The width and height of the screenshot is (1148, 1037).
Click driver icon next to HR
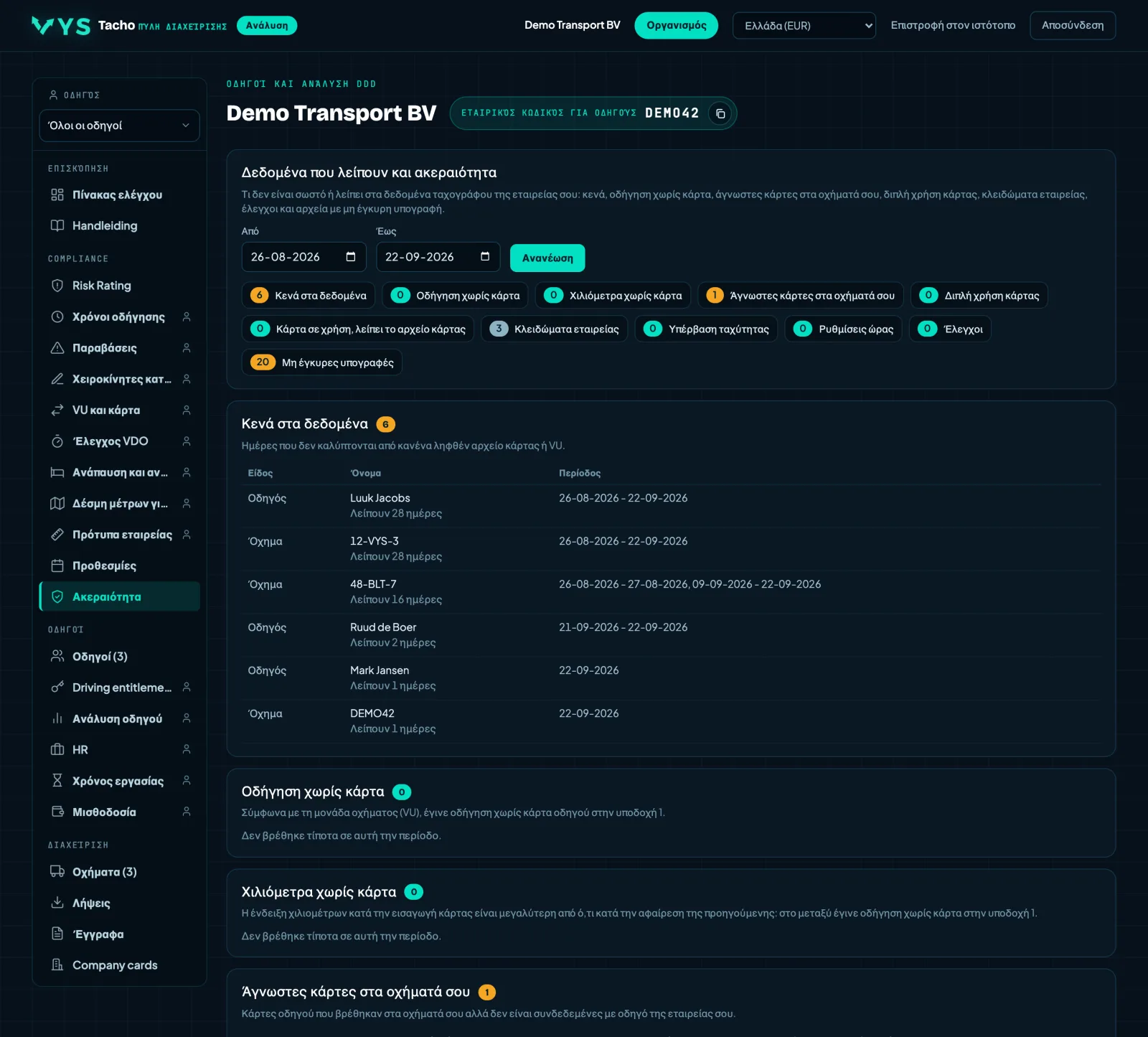(187, 749)
